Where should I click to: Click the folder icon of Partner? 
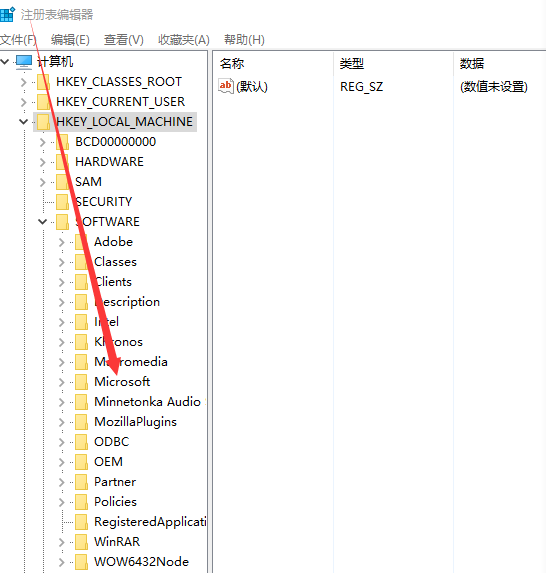[81, 482]
